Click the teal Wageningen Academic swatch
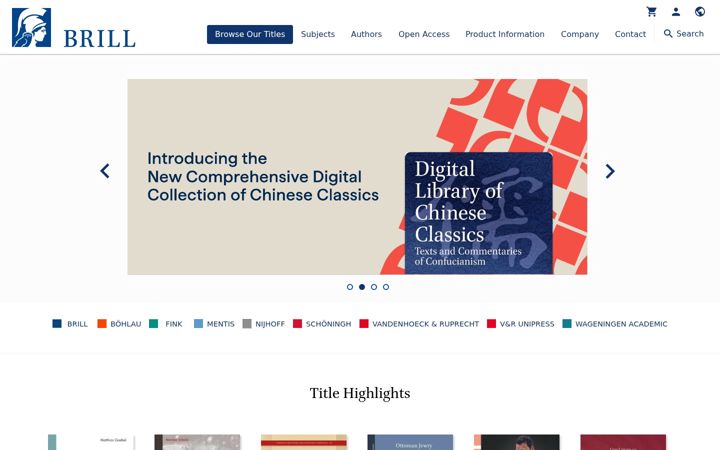 point(567,324)
